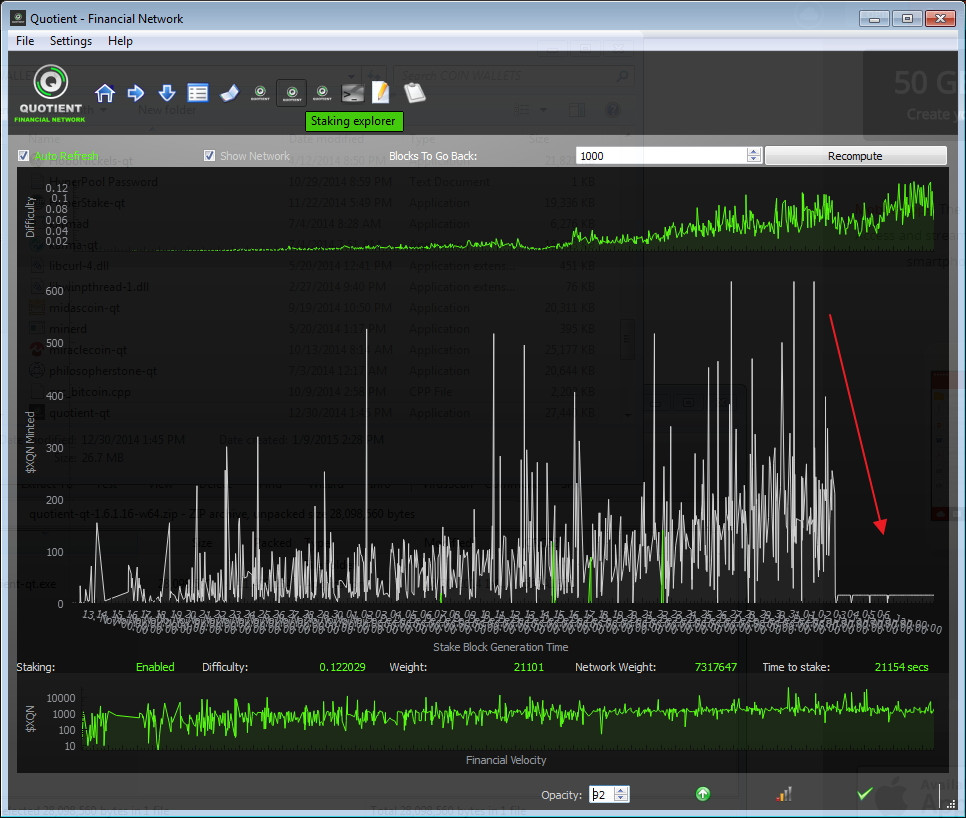Open the address book icon

point(229,93)
